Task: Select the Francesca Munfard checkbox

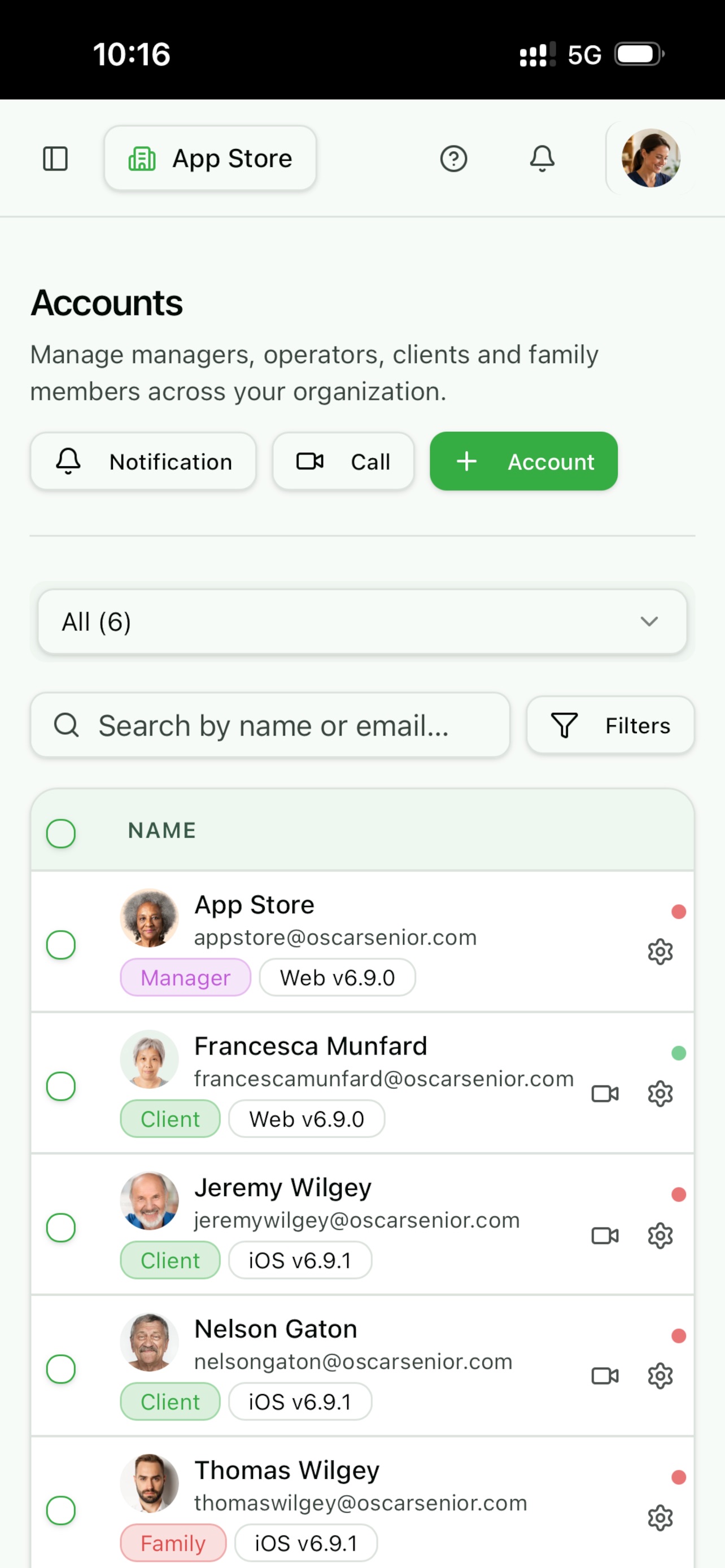Action: (61, 1087)
